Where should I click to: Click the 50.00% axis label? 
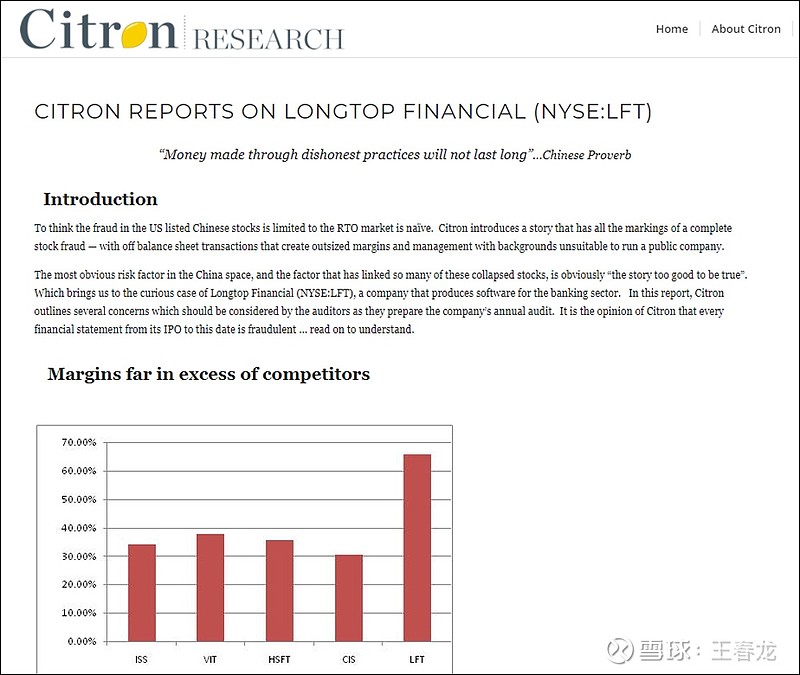click(x=79, y=499)
